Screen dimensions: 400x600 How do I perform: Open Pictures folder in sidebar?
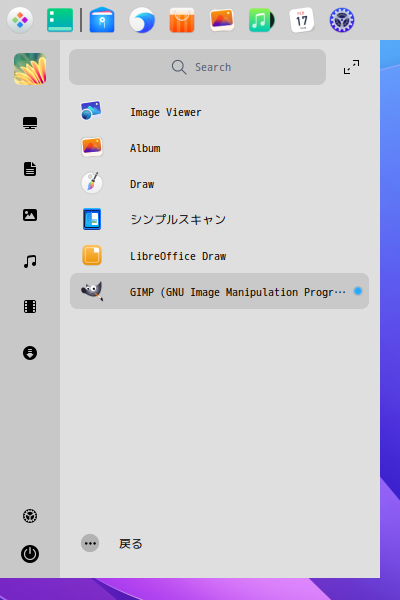30,215
